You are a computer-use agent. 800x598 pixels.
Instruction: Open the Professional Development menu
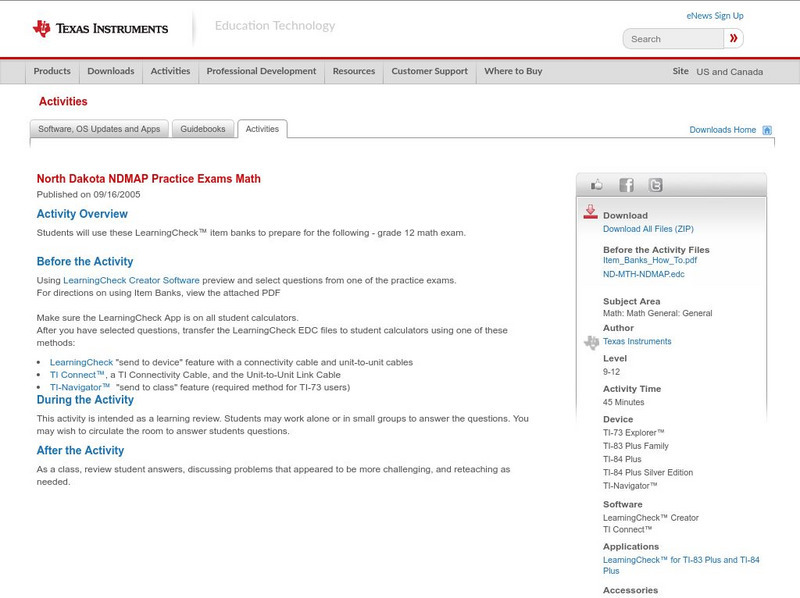261,71
